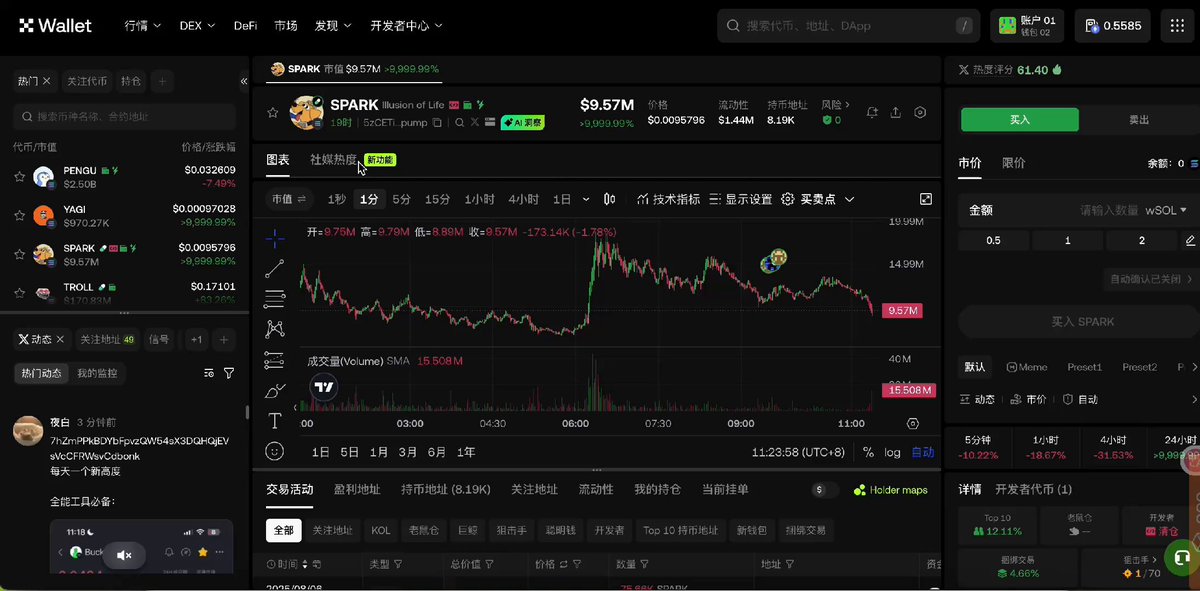This screenshot has width=1200, height=591.
Task: Favorite SPARK in the sidebar list
Action: (19, 254)
